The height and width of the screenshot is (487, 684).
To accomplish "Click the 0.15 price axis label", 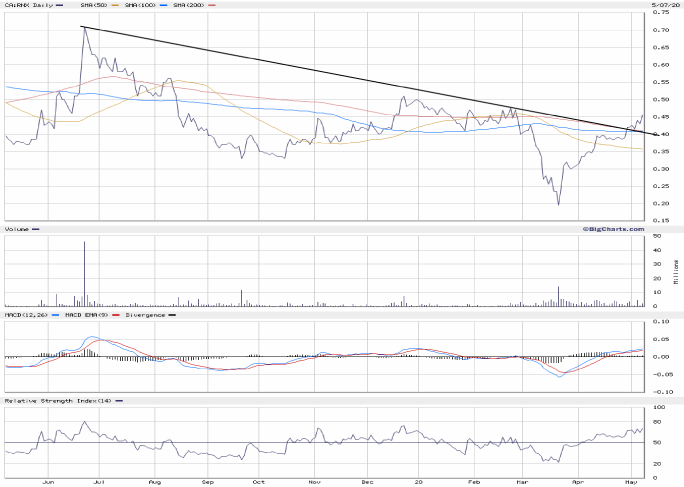I will pyautogui.click(x=661, y=220).
